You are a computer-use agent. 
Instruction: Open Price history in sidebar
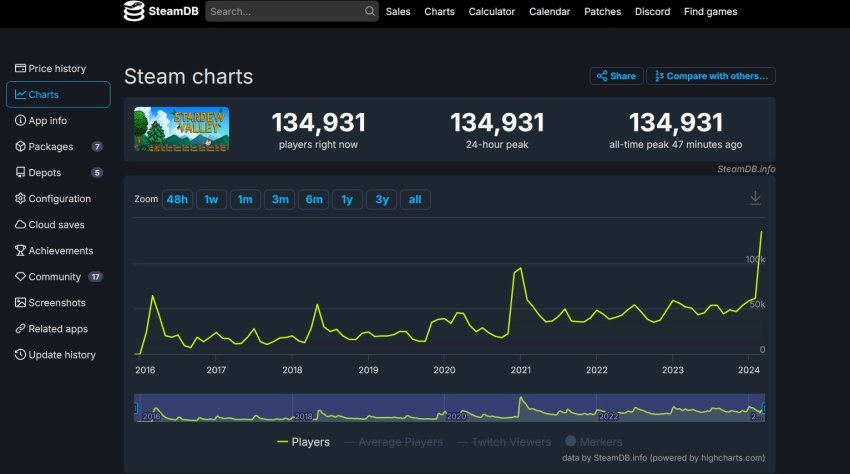pyautogui.click(x=57, y=68)
